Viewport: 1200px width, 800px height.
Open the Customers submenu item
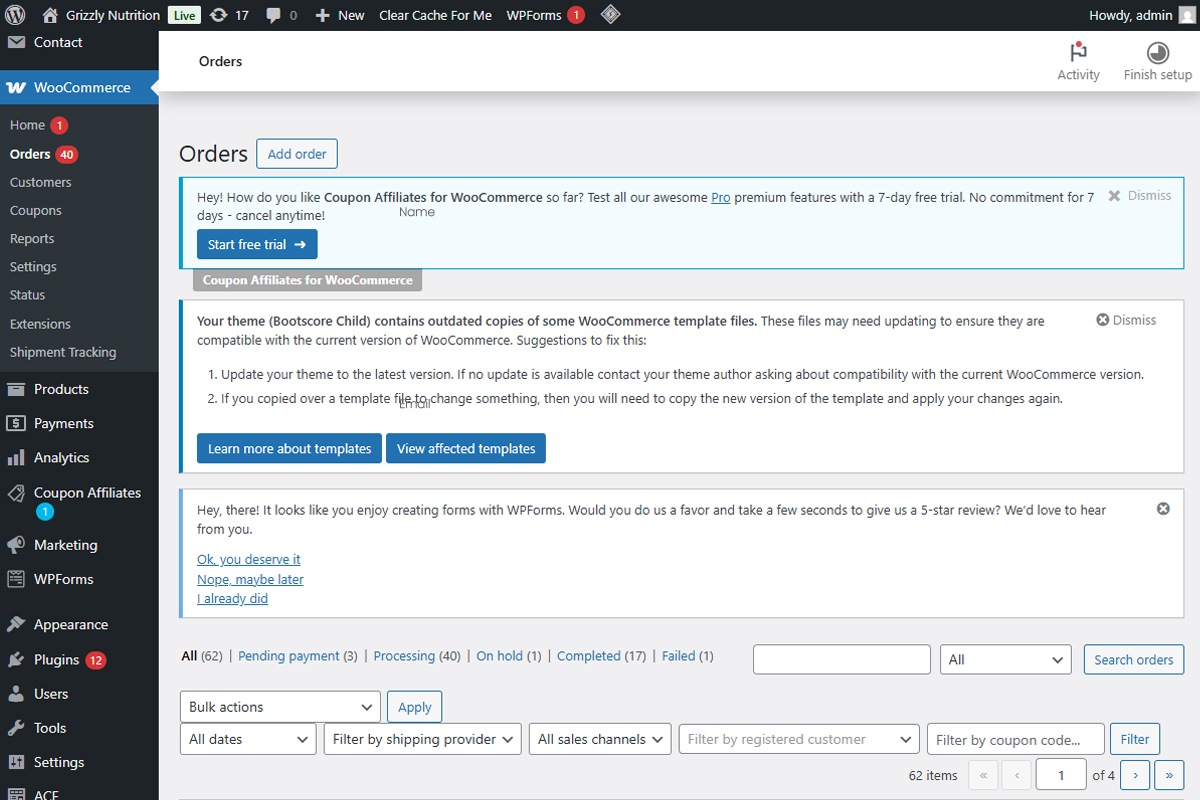(41, 182)
